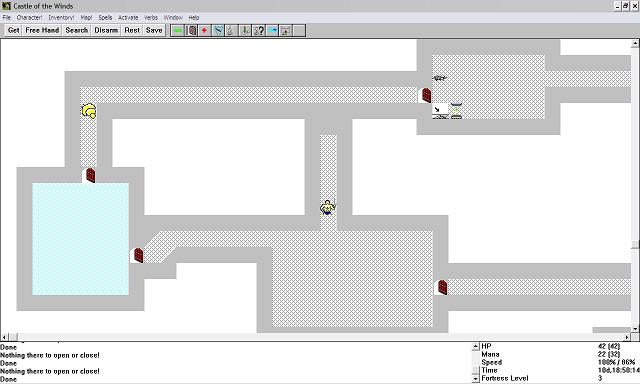This screenshot has height=384, width=640.
Task: Click the Free Hand button
Action: tap(42, 30)
